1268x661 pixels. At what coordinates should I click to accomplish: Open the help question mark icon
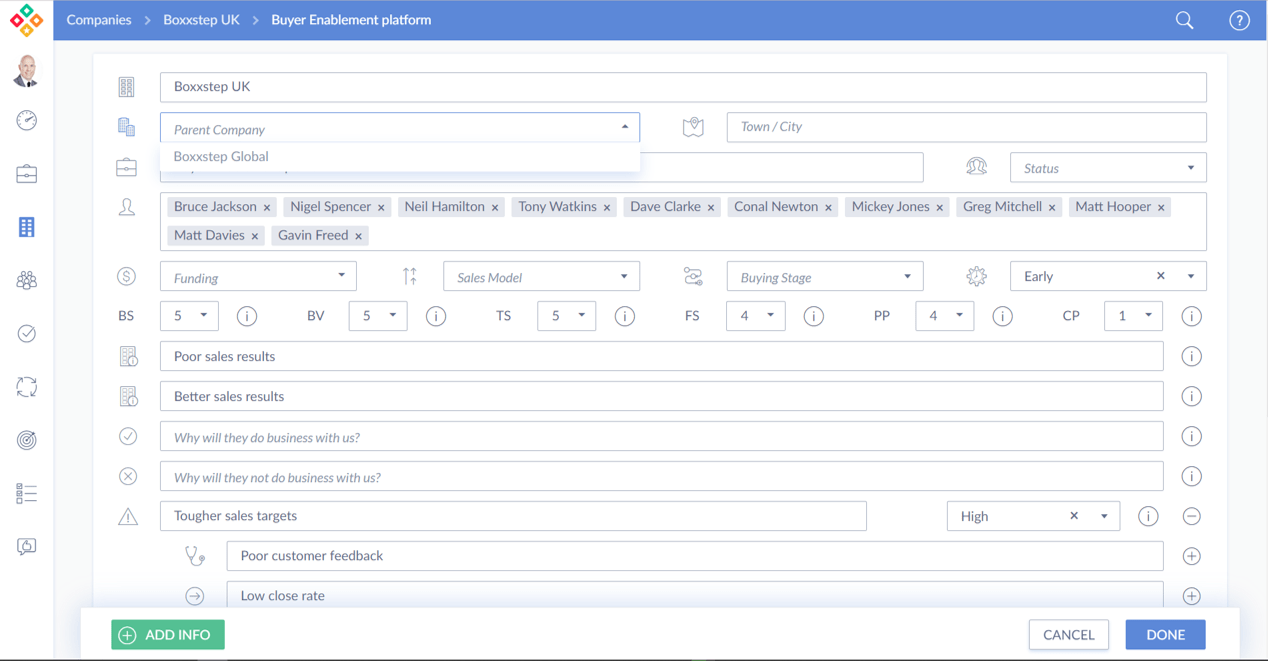click(x=1239, y=20)
